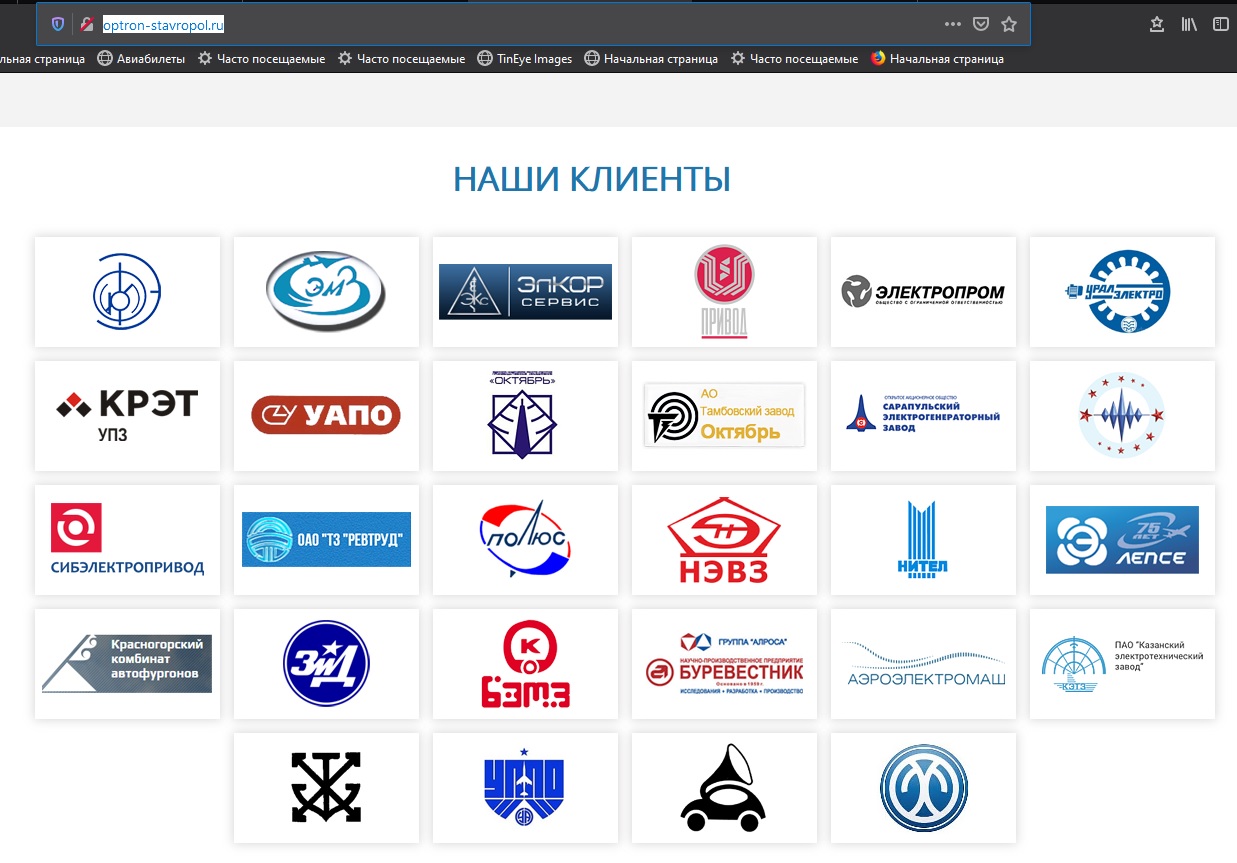Bookmark this page with star icon
The width and height of the screenshot is (1237, 863).
[1009, 24]
